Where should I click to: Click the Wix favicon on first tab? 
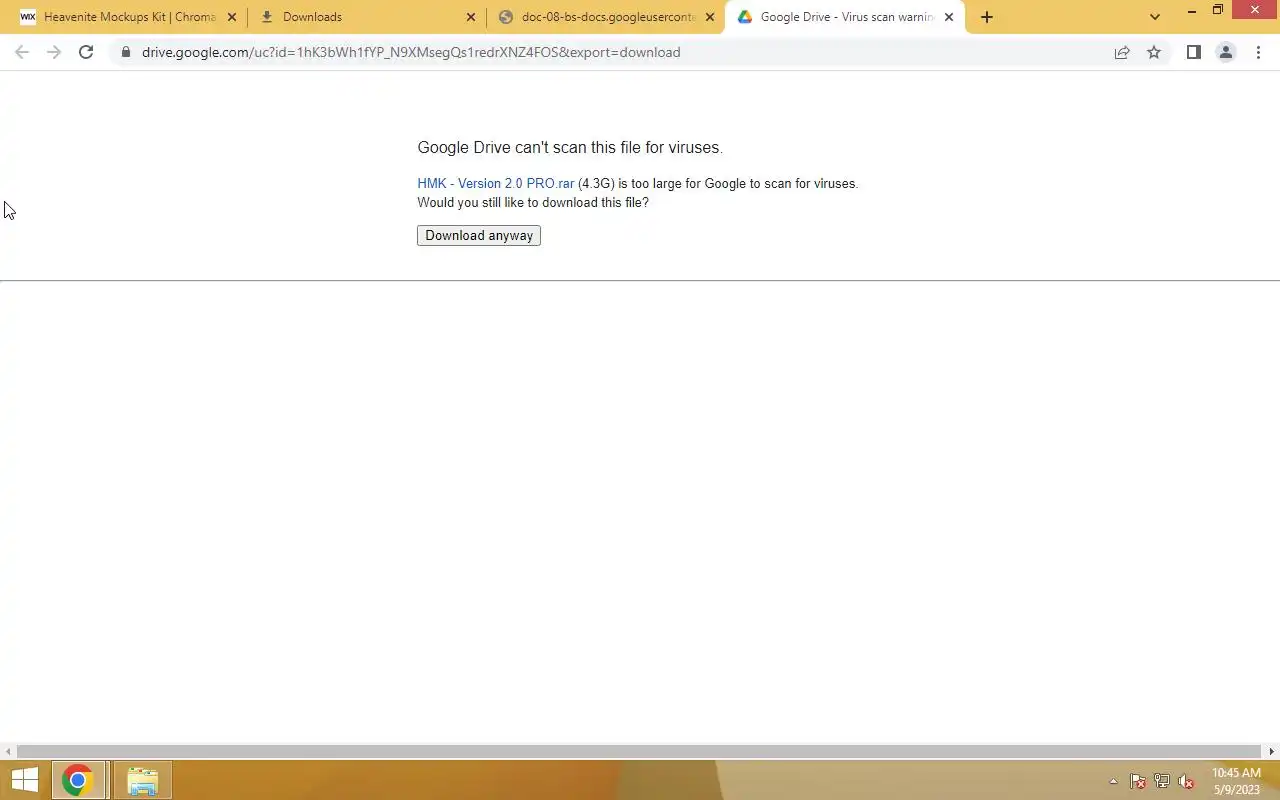coord(28,17)
